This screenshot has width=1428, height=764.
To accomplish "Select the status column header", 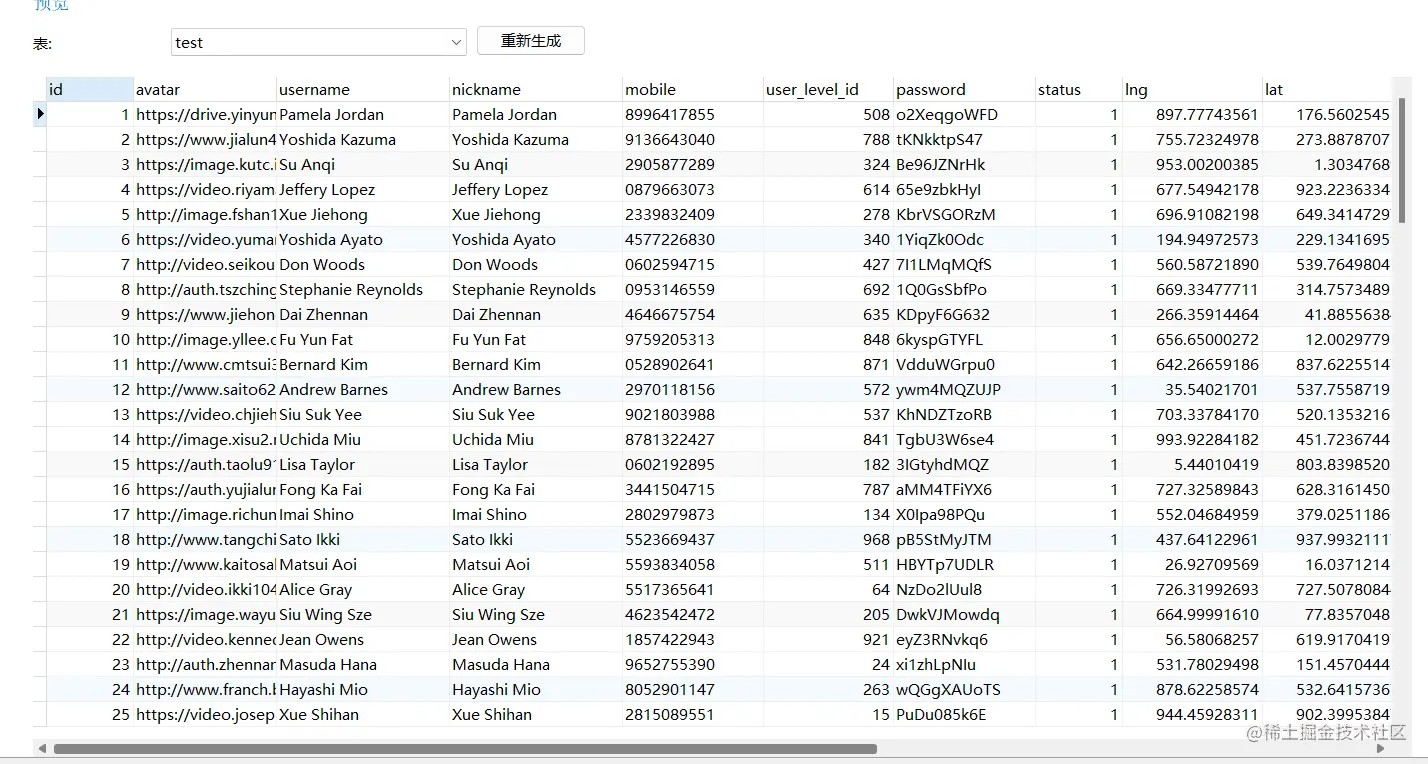I will coord(1078,89).
